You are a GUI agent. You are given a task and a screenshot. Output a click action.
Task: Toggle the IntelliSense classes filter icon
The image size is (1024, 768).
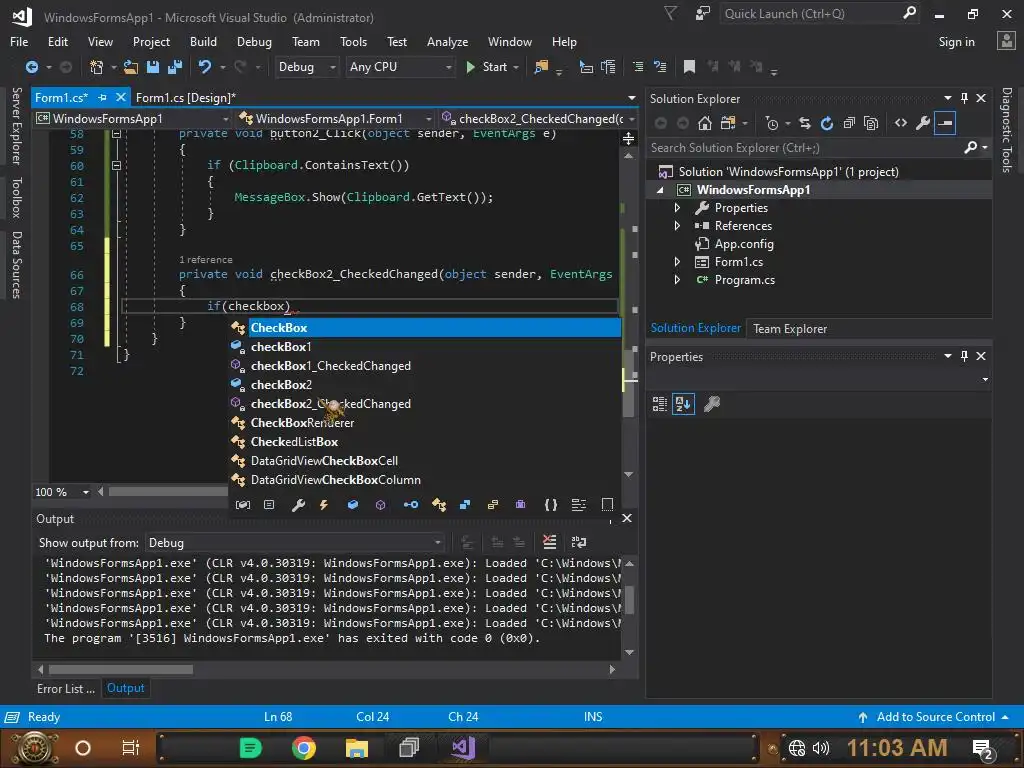[x=439, y=505]
